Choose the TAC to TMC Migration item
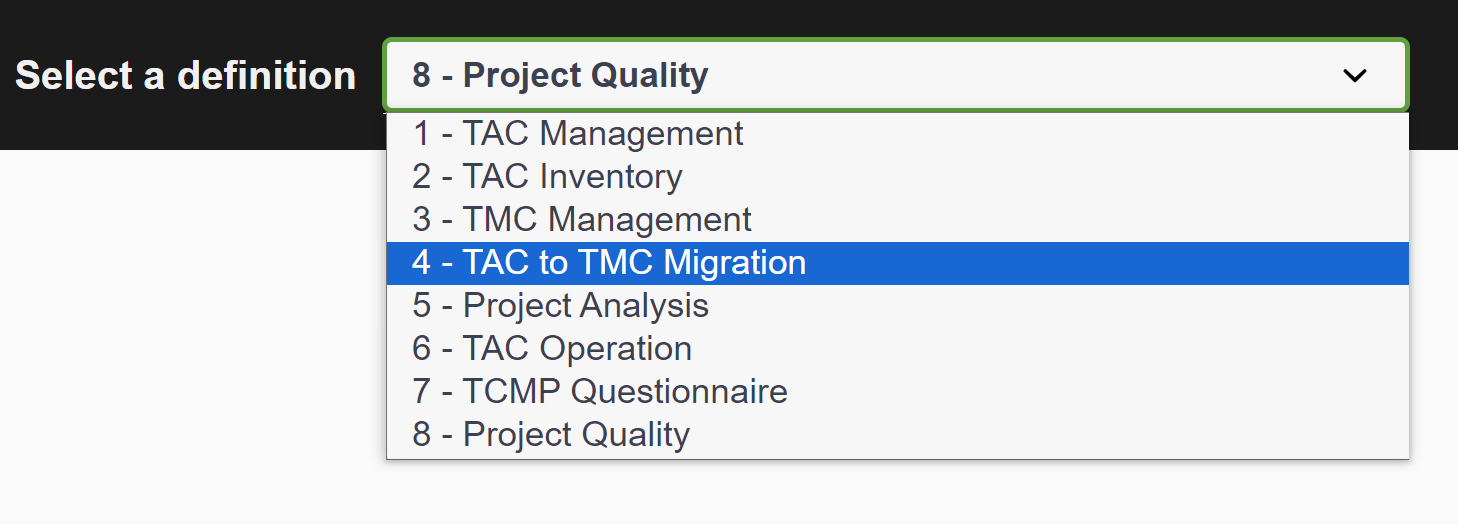Image resolution: width=1458 pixels, height=524 pixels. 609,263
